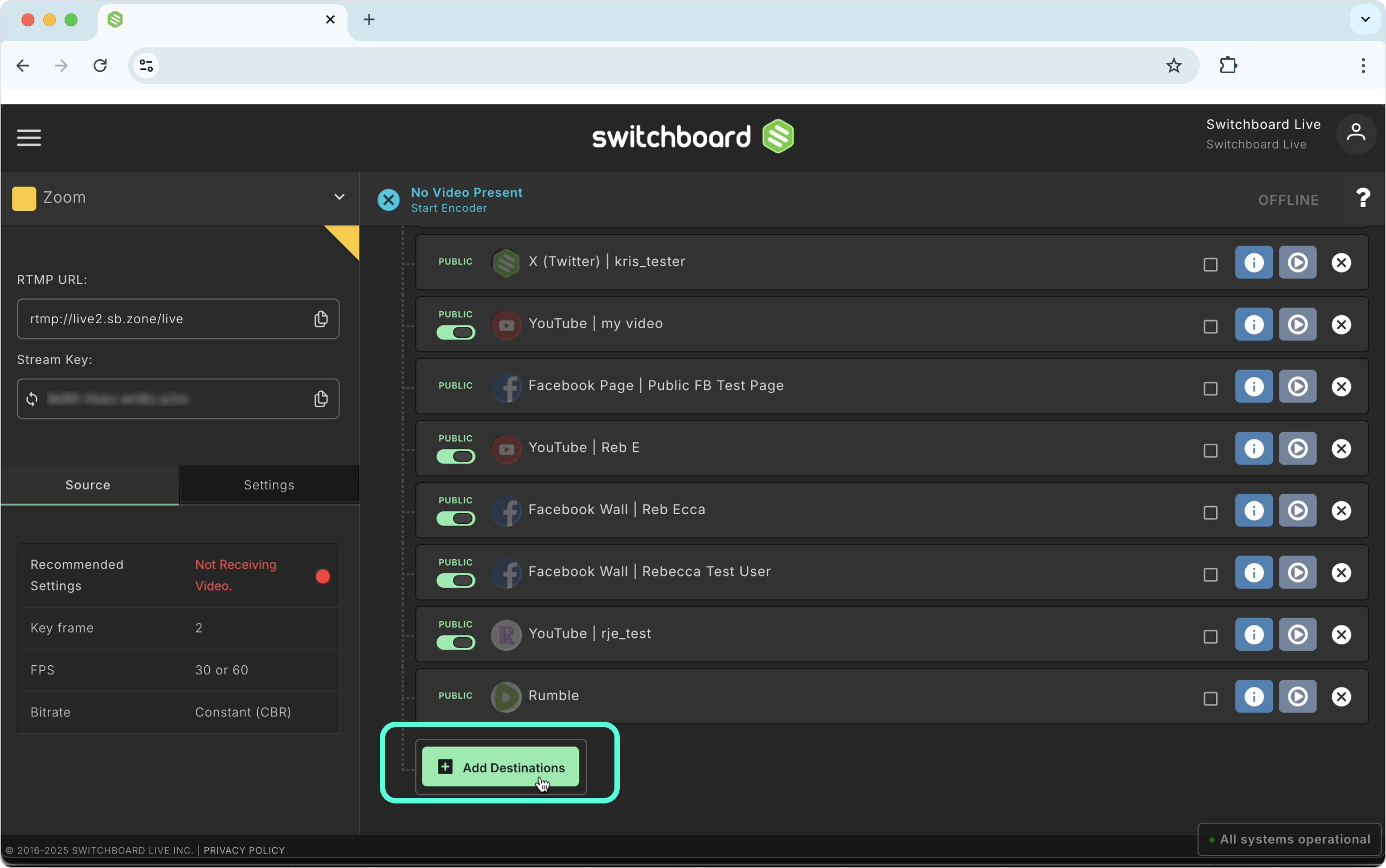Show info for Facebook Wall Rebecca Test User
Viewport: 1386px width, 868px height.
pos(1253,572)
